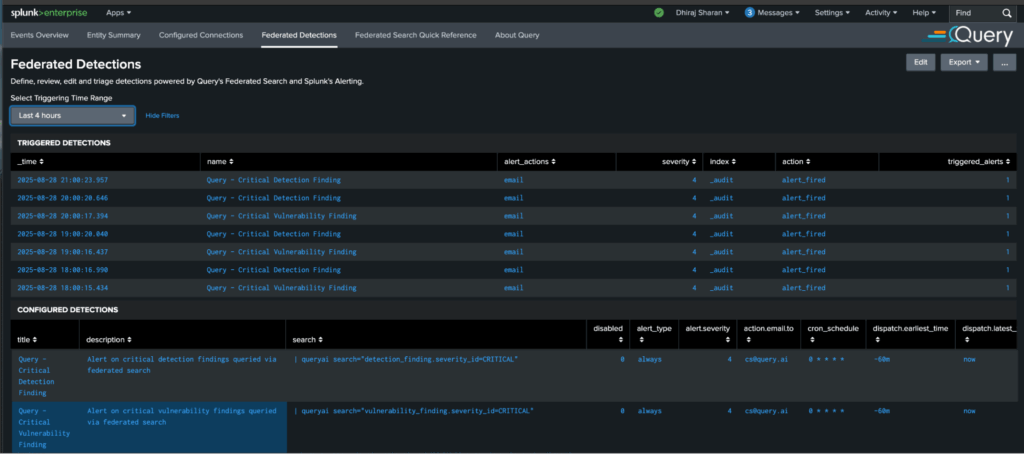1024x454 pixels.
Task: Click alert_fired in the 18:00:15 row
Action: 803,287
